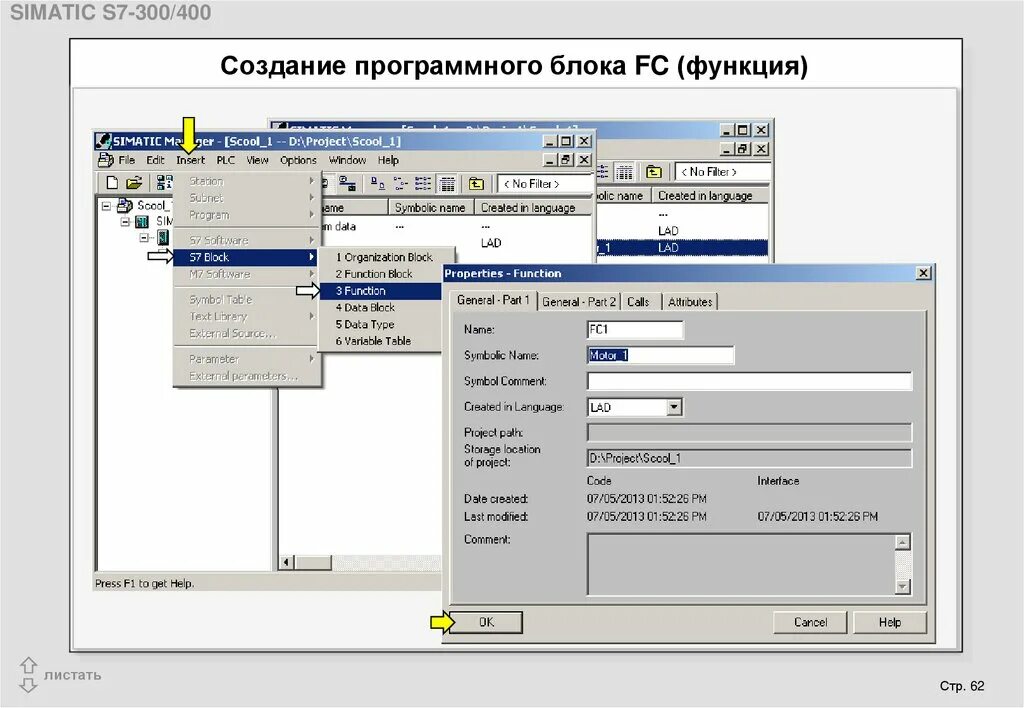
Task: Click the Storage location path field
Action: (749, 459)
